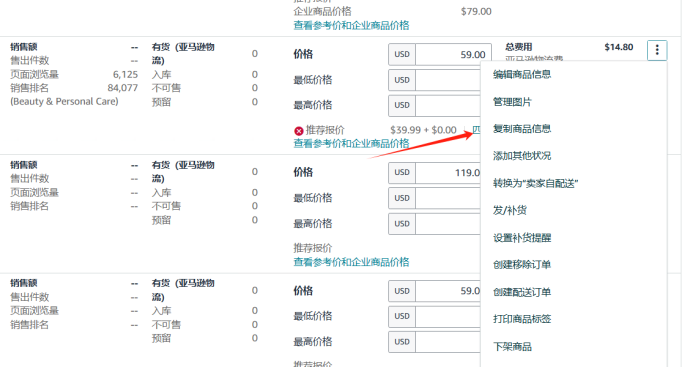Open 查看参考价和企业商品价格 link under $79.00

(351, 25)
